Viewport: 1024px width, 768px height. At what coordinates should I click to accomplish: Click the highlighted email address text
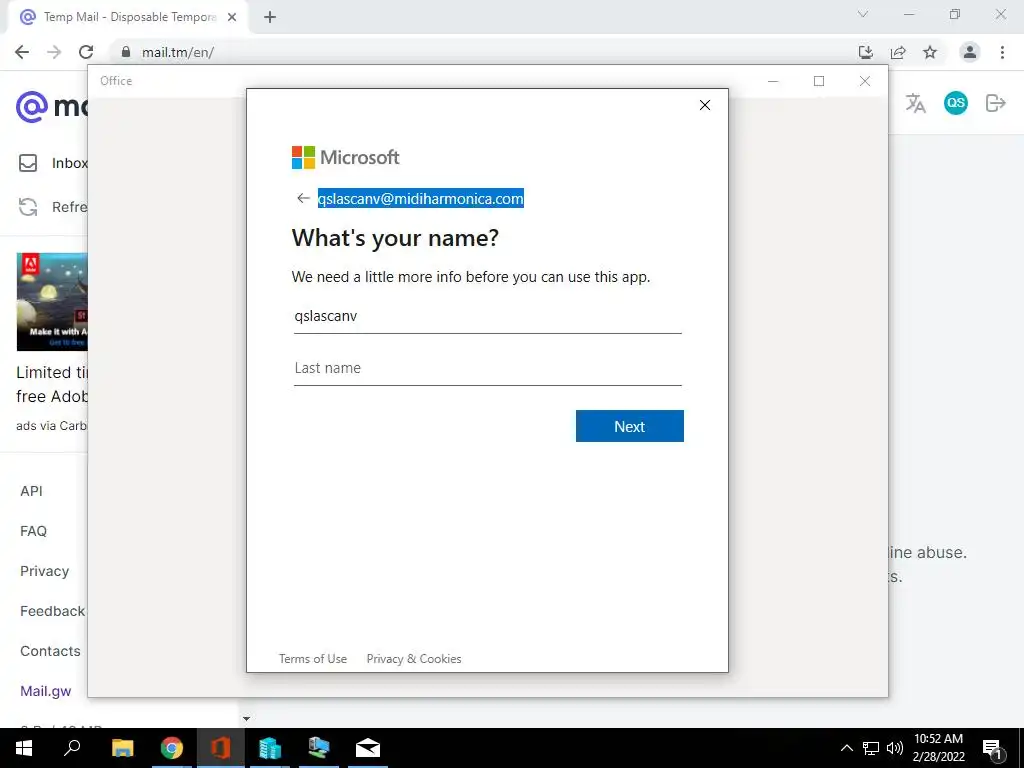click(x=421, y=199)
